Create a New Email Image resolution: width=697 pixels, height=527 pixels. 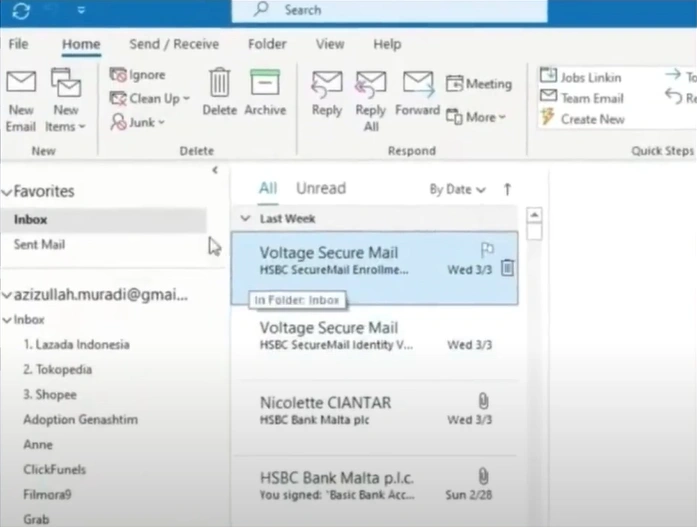coord(21,101)
